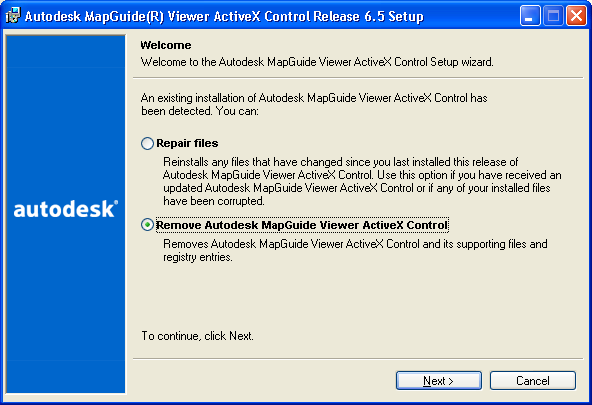Click the Reinstalls any files description paragraph

pos(362,182)
